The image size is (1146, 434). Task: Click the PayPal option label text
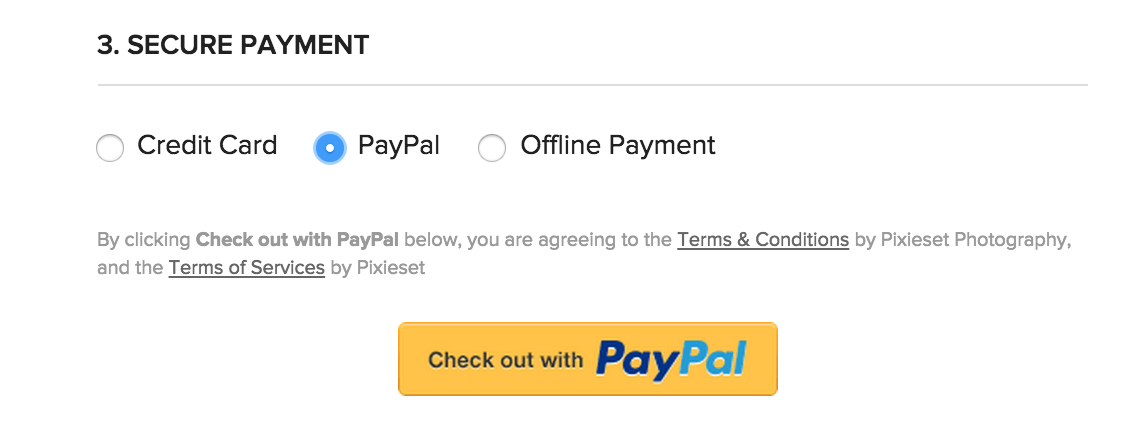(399, 146)
